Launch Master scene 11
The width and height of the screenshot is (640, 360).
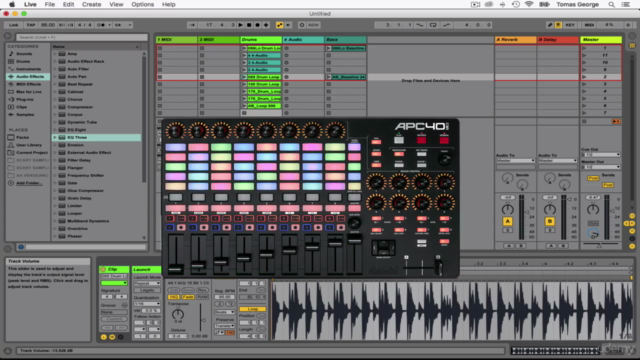(584, 55)
